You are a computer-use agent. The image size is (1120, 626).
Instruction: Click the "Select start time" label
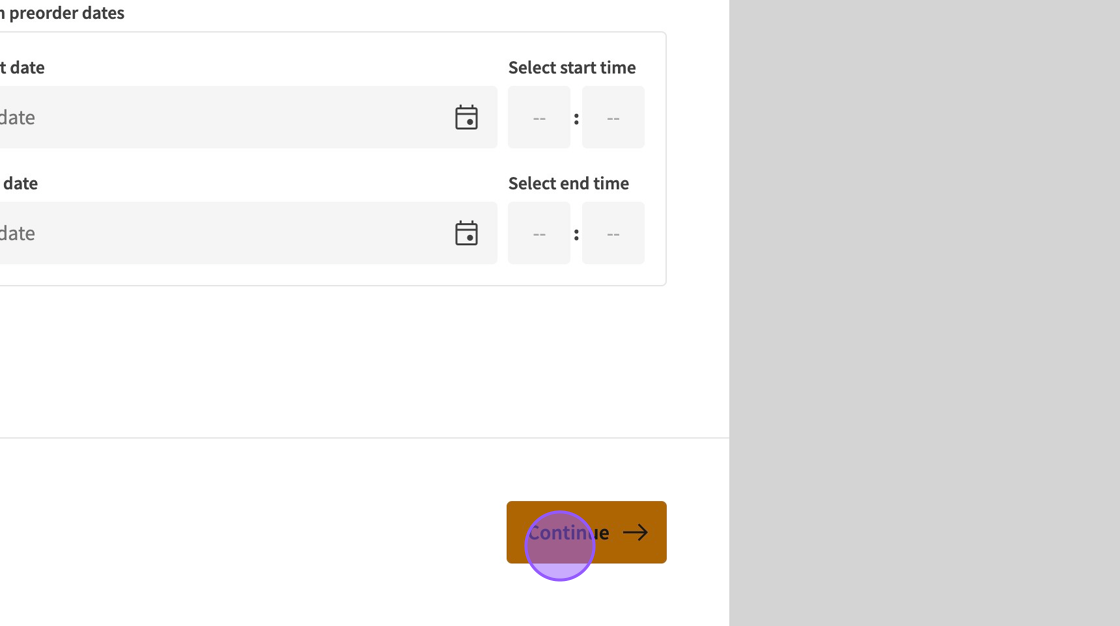(572, 68)
